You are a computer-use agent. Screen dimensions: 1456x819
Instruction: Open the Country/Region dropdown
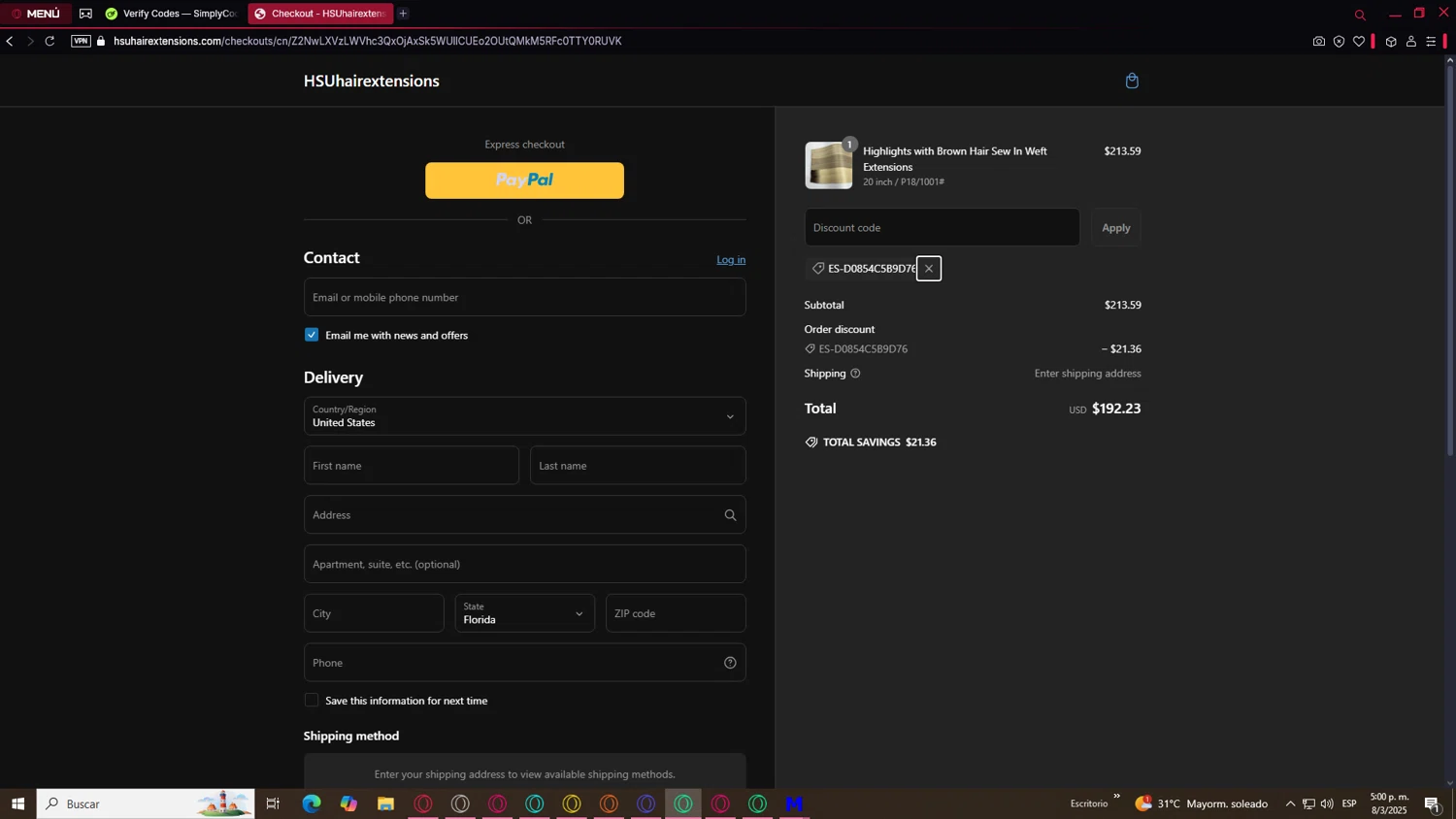524,416
